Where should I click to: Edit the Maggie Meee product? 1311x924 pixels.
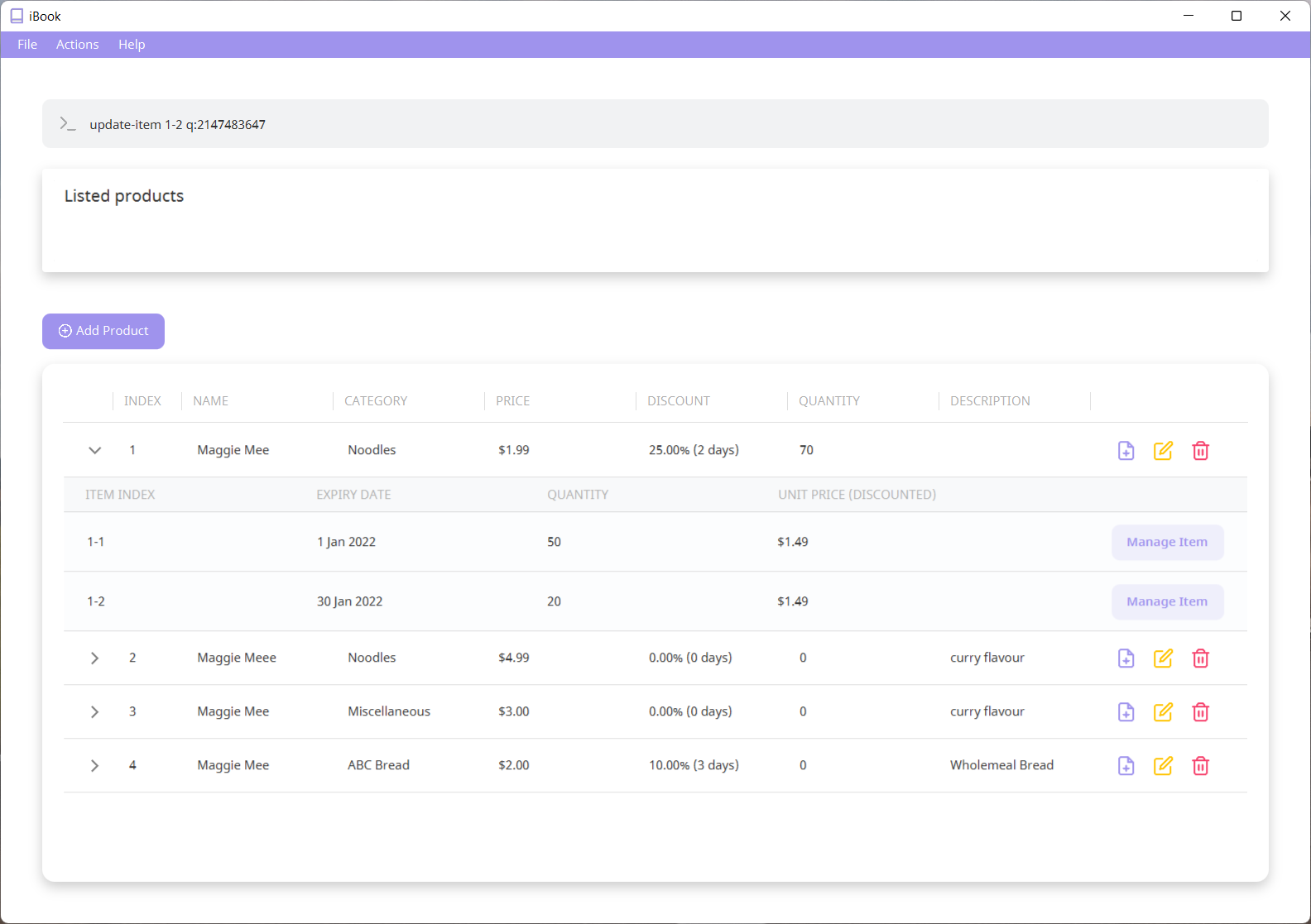1163,658
